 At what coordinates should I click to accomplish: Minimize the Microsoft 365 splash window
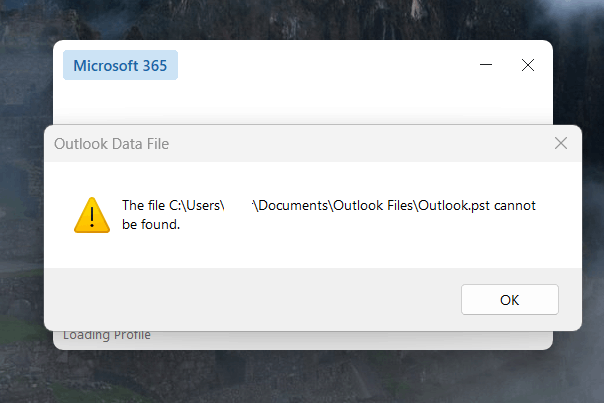click(x=486, y=65)
